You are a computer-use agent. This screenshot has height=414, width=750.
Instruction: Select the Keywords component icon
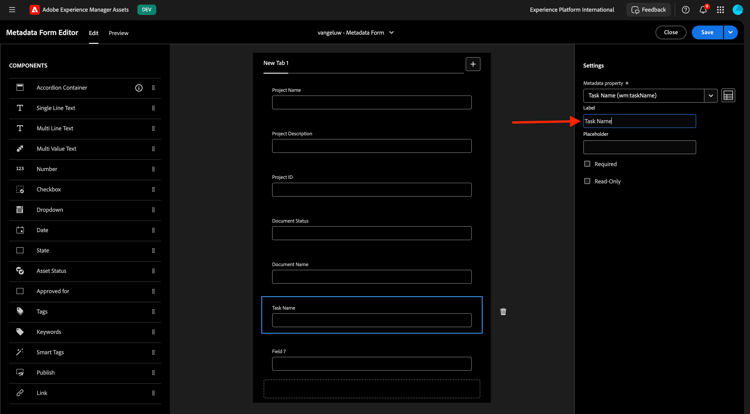click(20, 332)
